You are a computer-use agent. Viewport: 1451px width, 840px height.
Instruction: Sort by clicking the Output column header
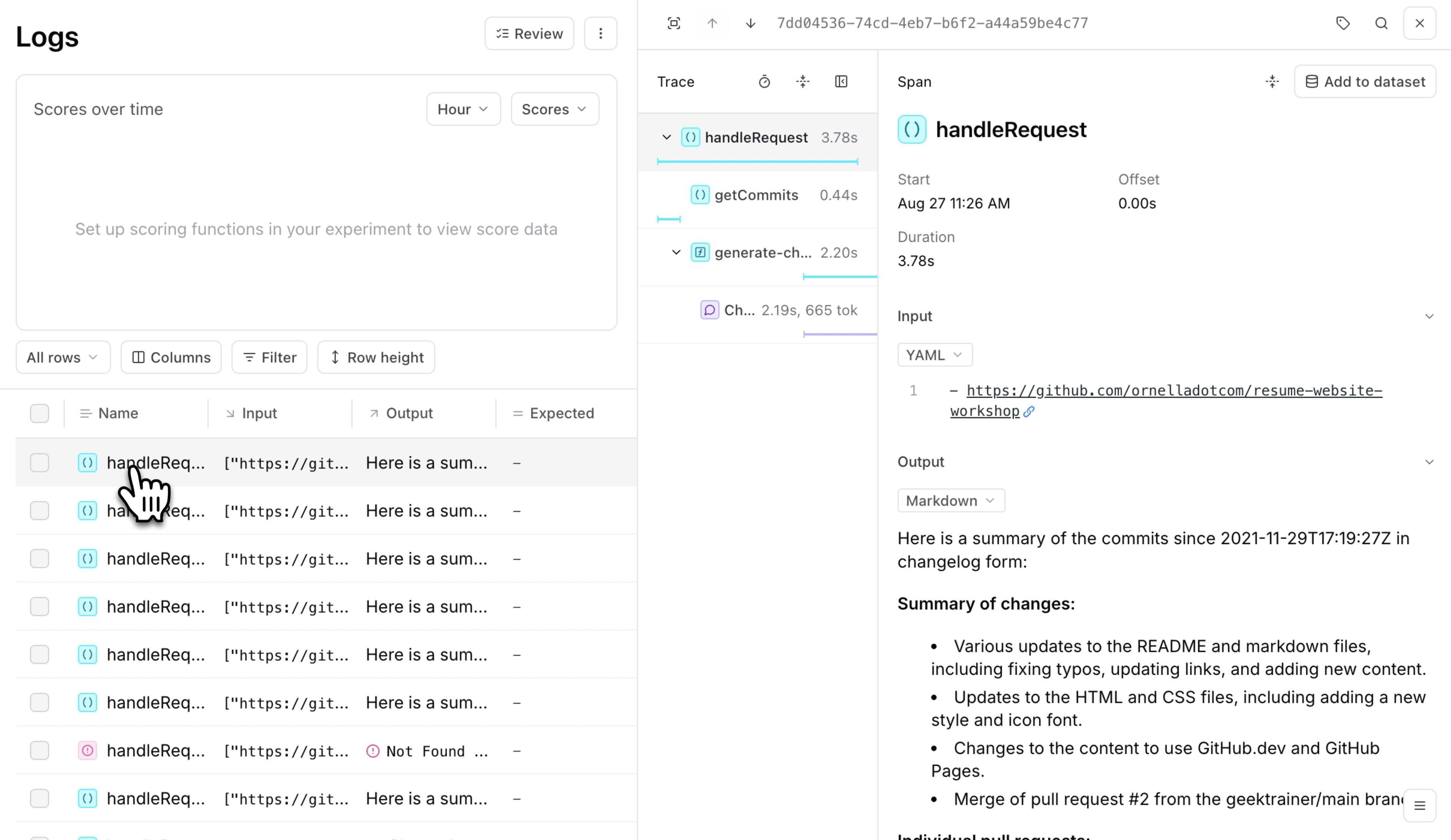point(409,413)
